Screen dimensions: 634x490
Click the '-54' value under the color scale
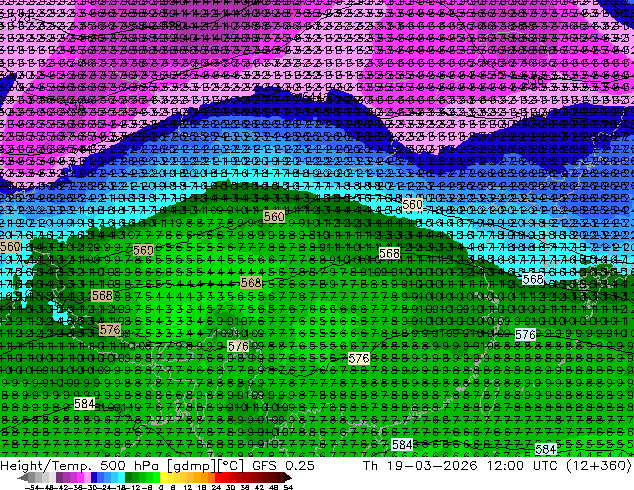pos(32,487)
